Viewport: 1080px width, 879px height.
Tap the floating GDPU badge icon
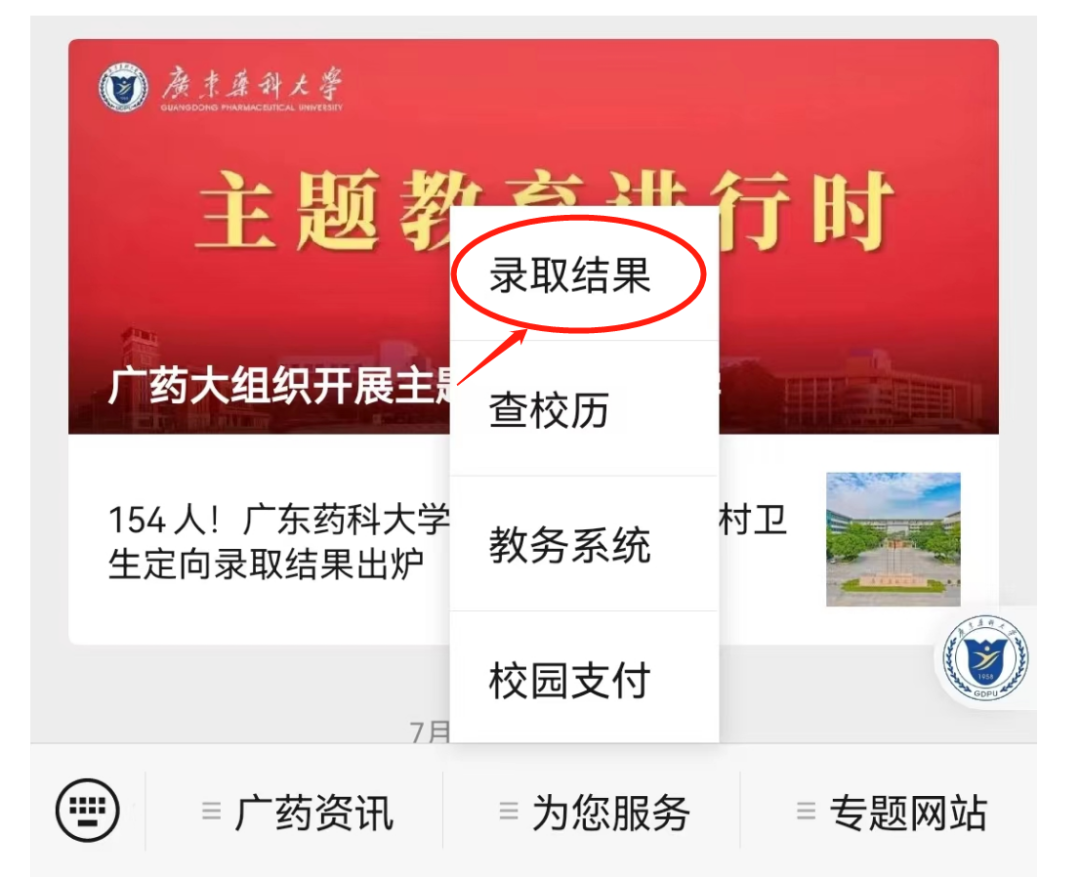(985, 658)
